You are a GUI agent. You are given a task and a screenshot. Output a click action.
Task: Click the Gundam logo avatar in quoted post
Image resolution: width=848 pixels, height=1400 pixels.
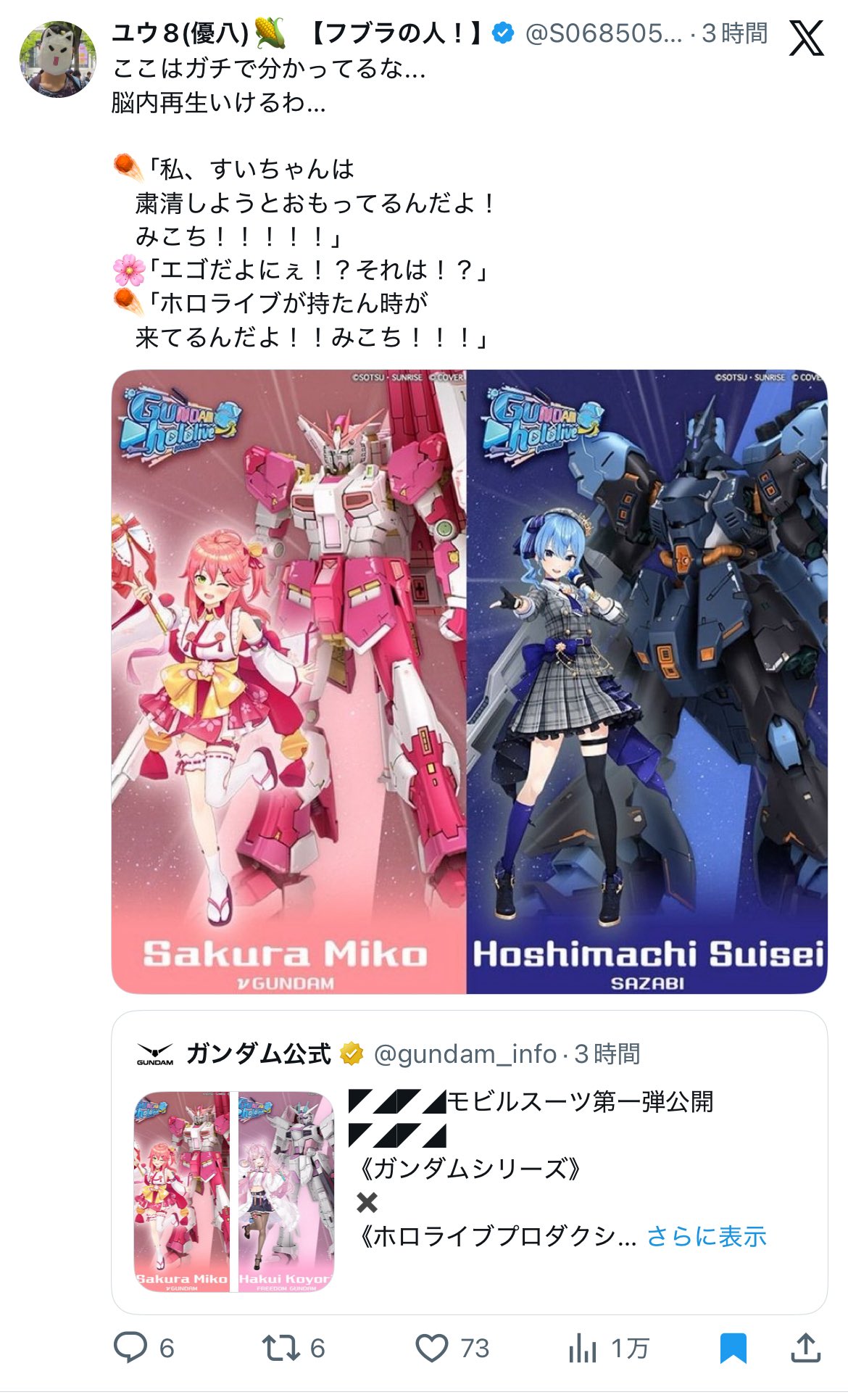[155, 1054]
